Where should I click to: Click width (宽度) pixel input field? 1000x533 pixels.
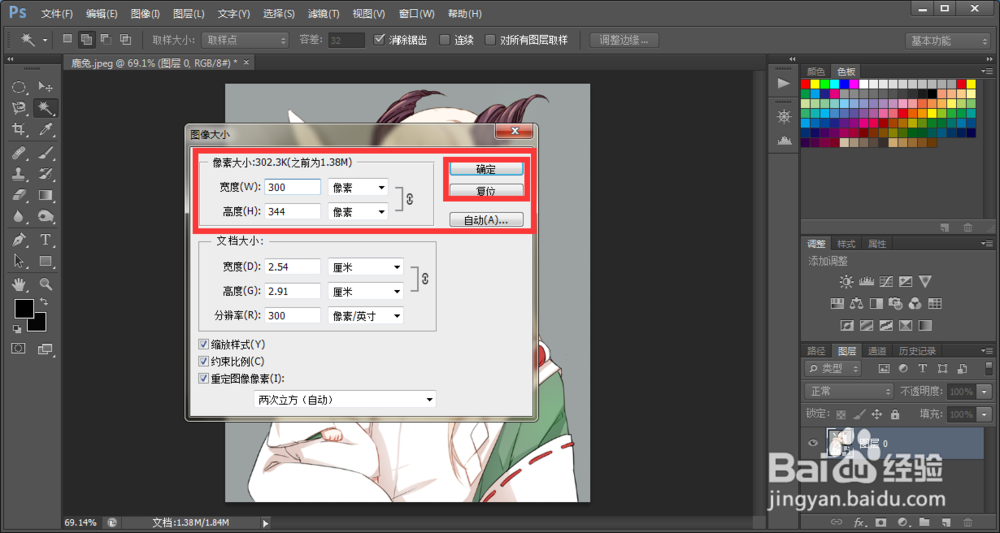point(292,187)
